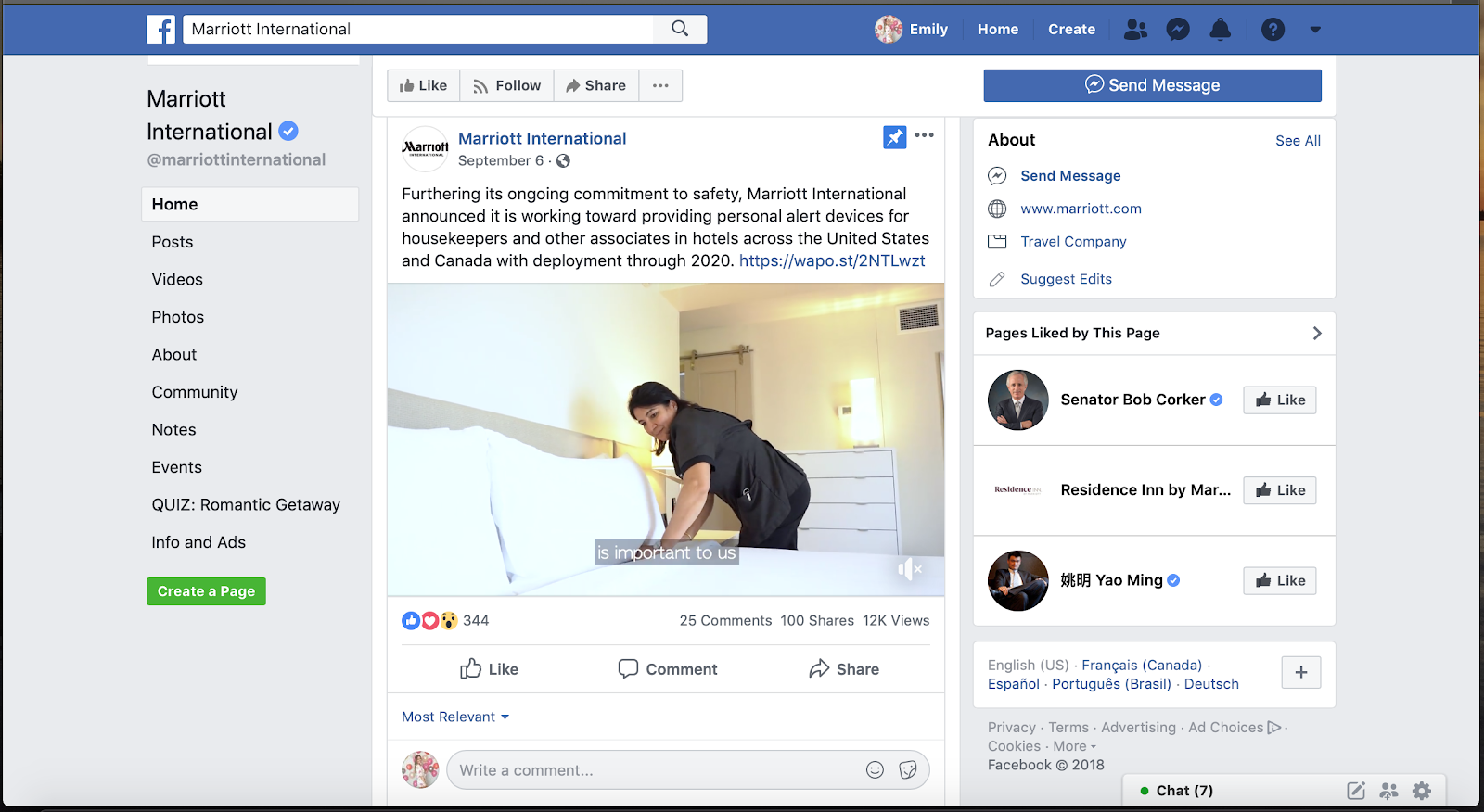
Task: Click the Facebook search field
Action: [418, 29]
